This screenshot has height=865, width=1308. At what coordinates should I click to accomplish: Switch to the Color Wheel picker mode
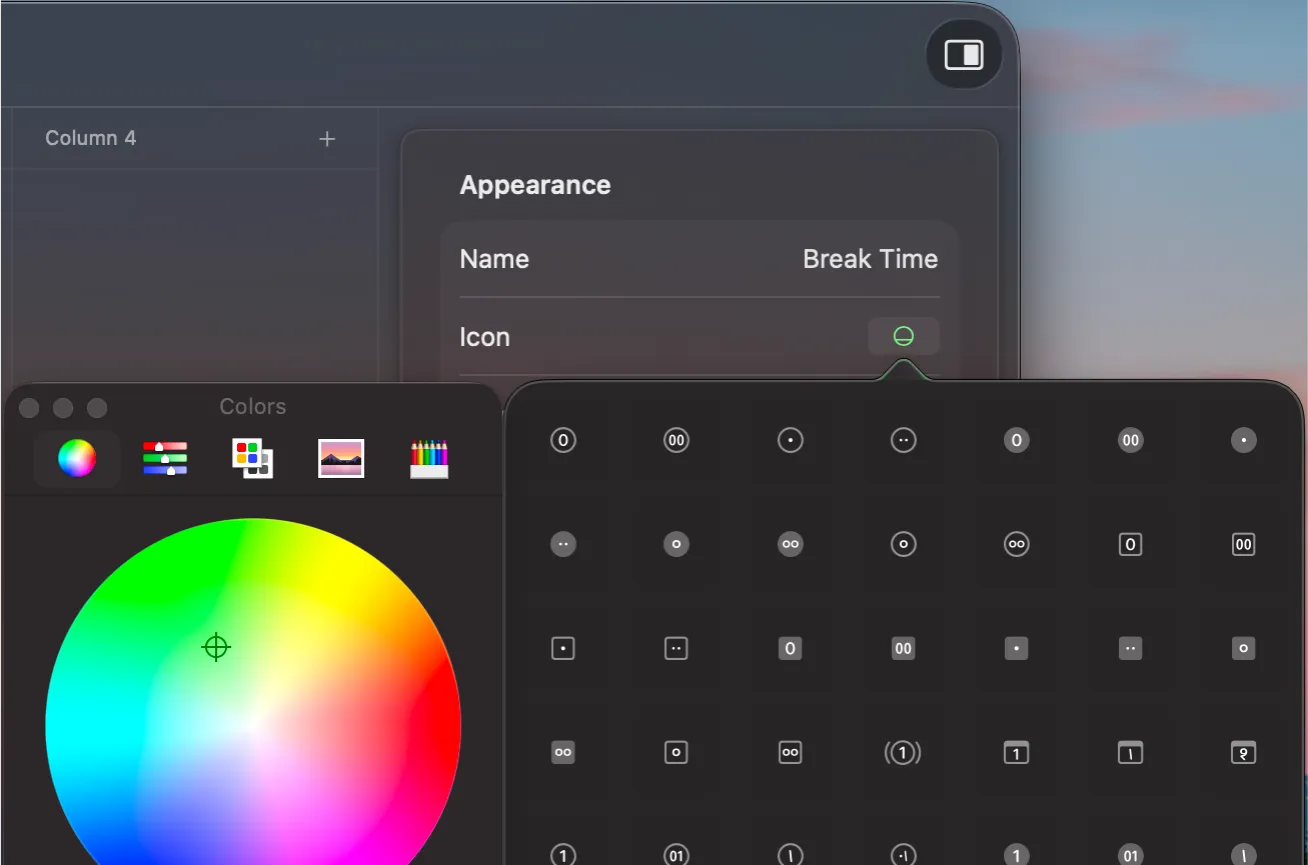pos(77,459)
